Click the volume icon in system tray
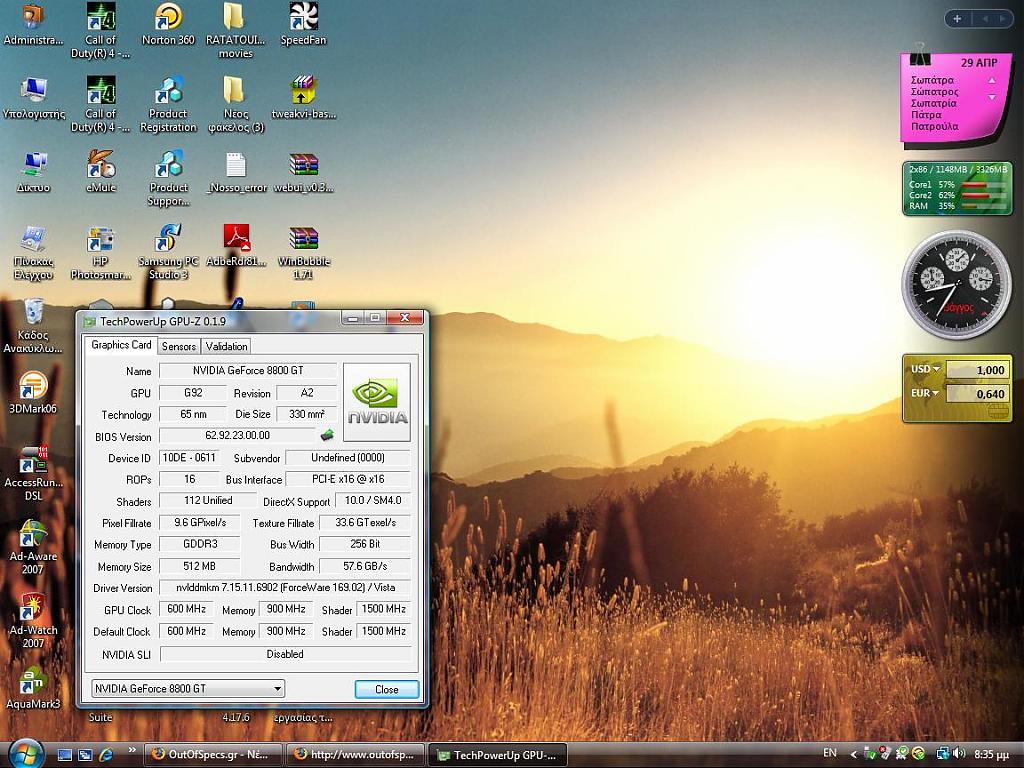 959,753
